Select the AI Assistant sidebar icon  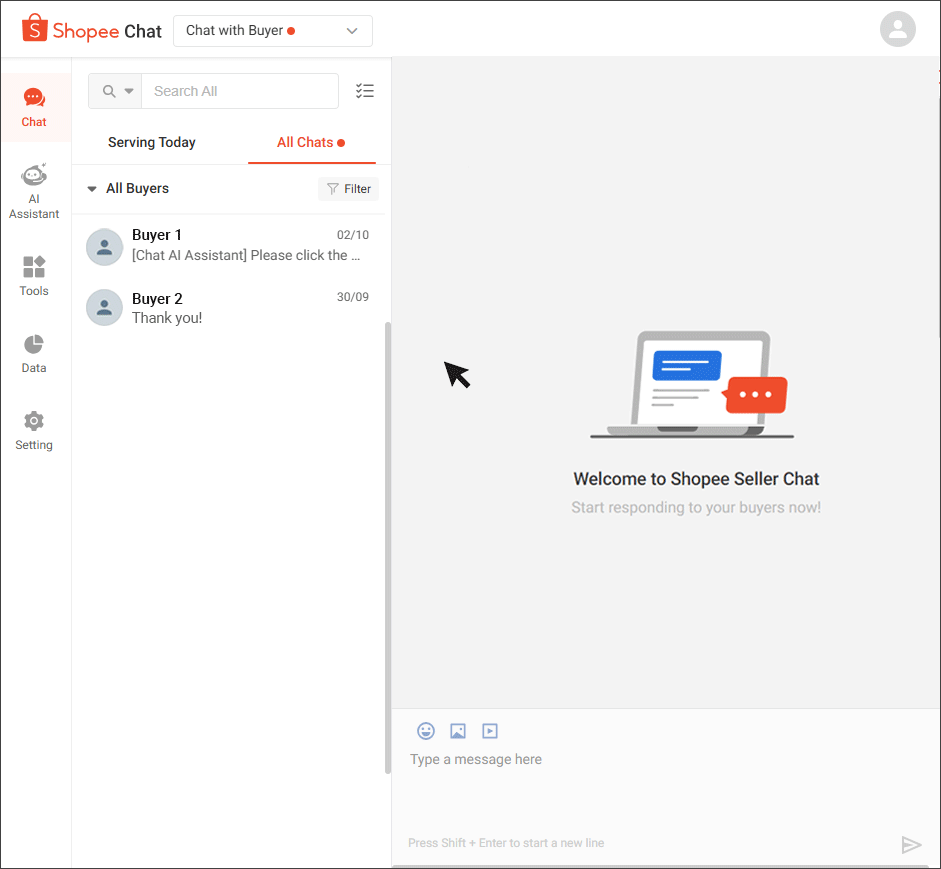pyautogui.click(x=34, y=190)
